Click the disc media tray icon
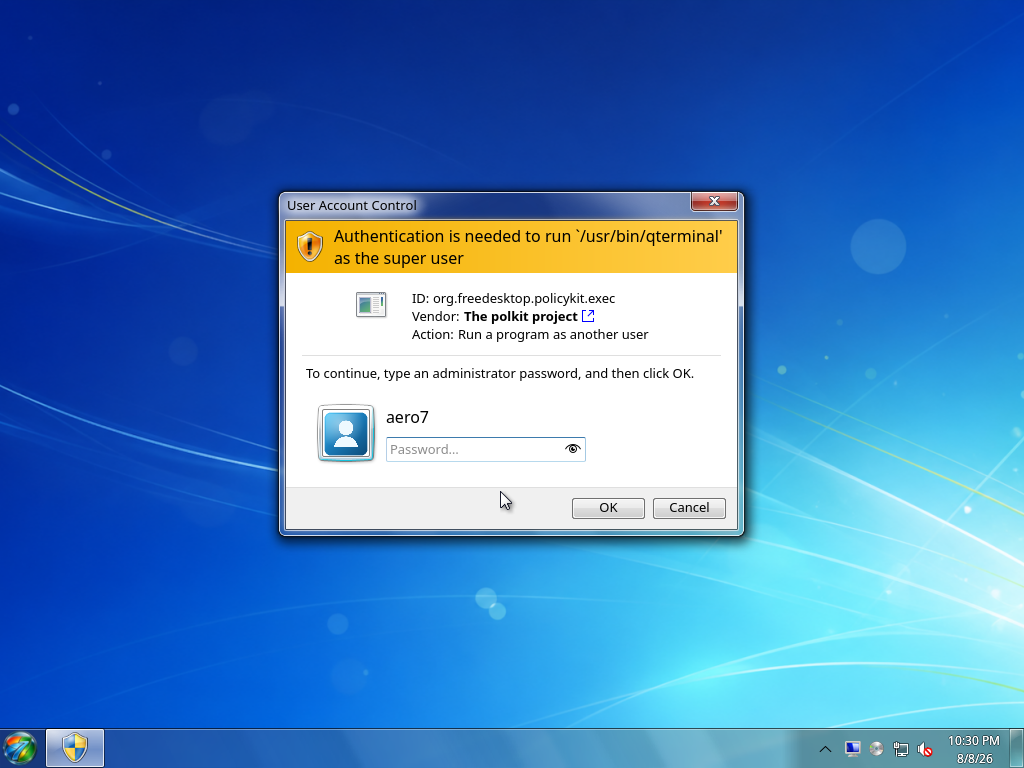 point(876,748)
